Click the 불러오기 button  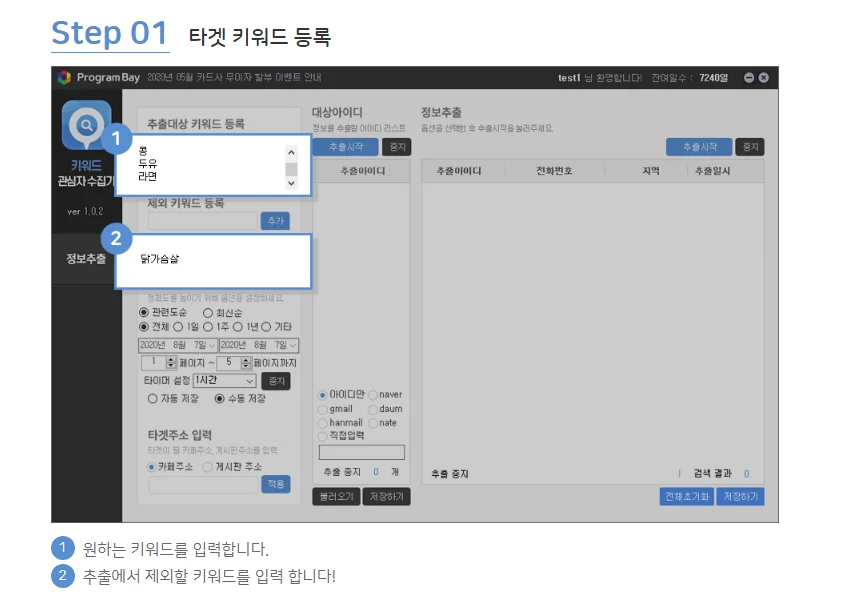click(336, 497)
